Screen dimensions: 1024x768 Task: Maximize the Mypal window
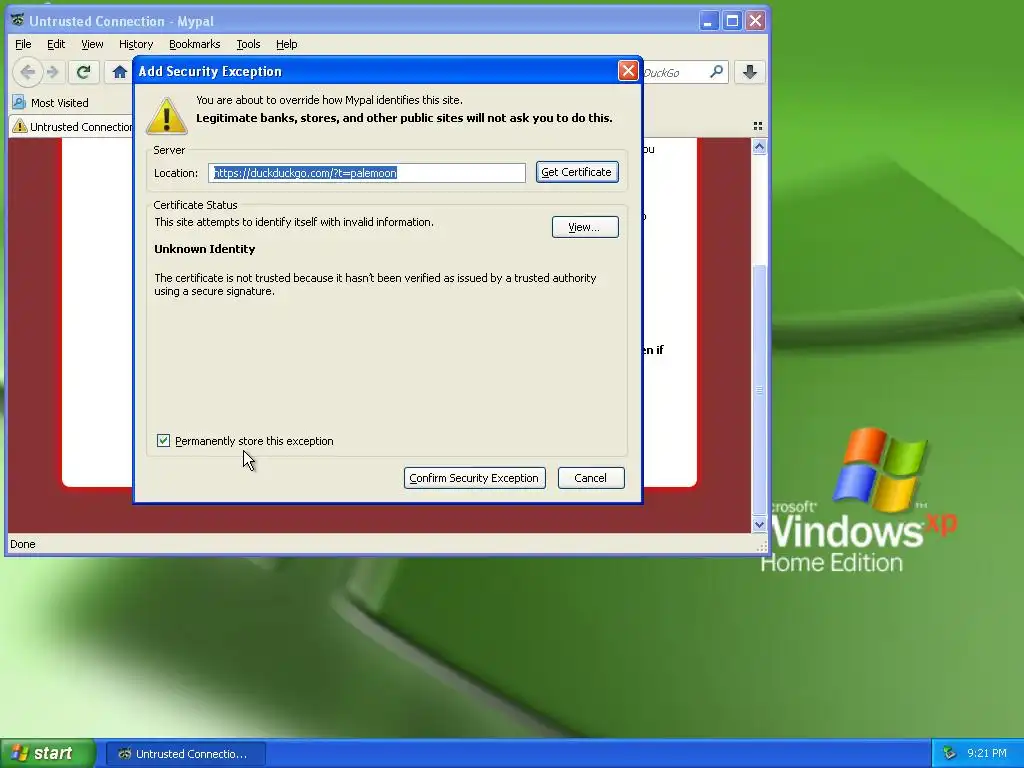point(732,21)
